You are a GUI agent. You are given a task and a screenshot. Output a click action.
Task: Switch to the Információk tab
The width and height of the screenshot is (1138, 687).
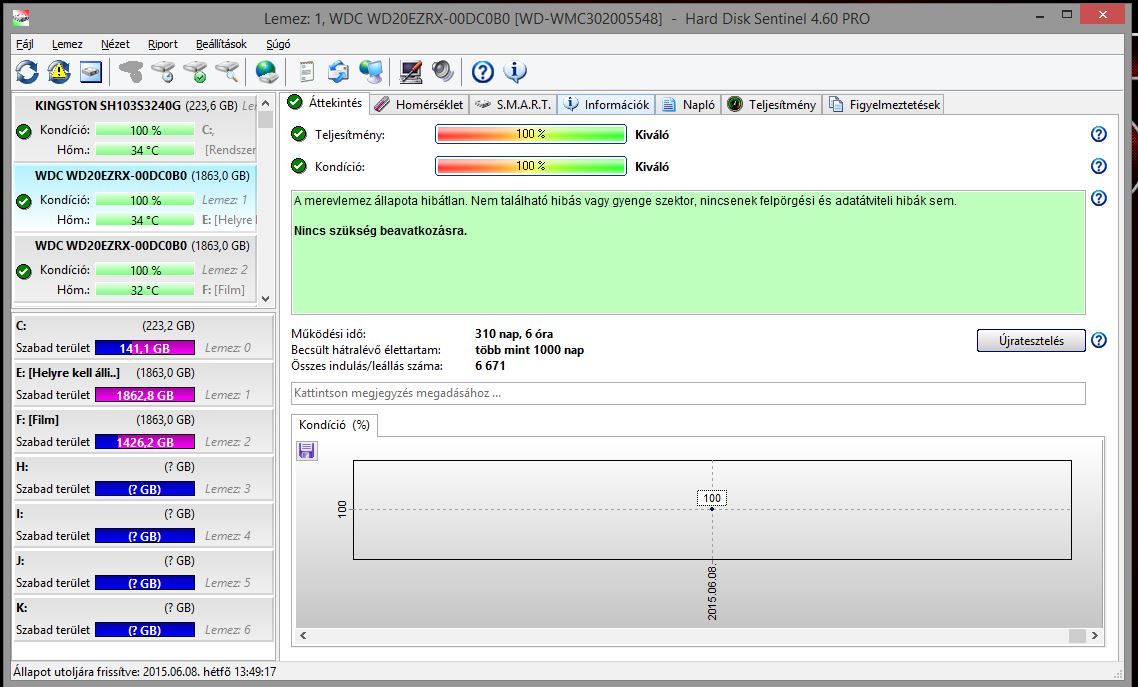pyautogui.click(x=606, y=104)
